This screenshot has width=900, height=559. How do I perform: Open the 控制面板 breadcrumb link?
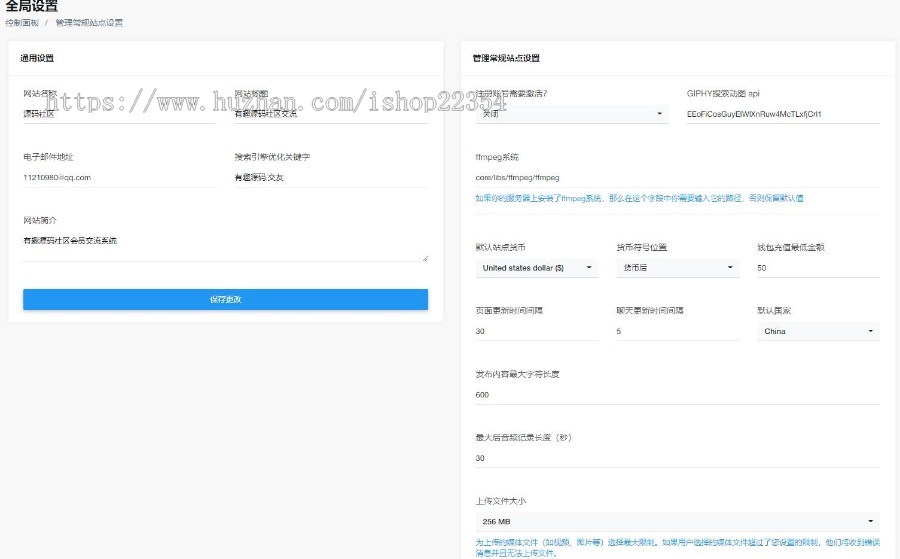pos(22,23)
